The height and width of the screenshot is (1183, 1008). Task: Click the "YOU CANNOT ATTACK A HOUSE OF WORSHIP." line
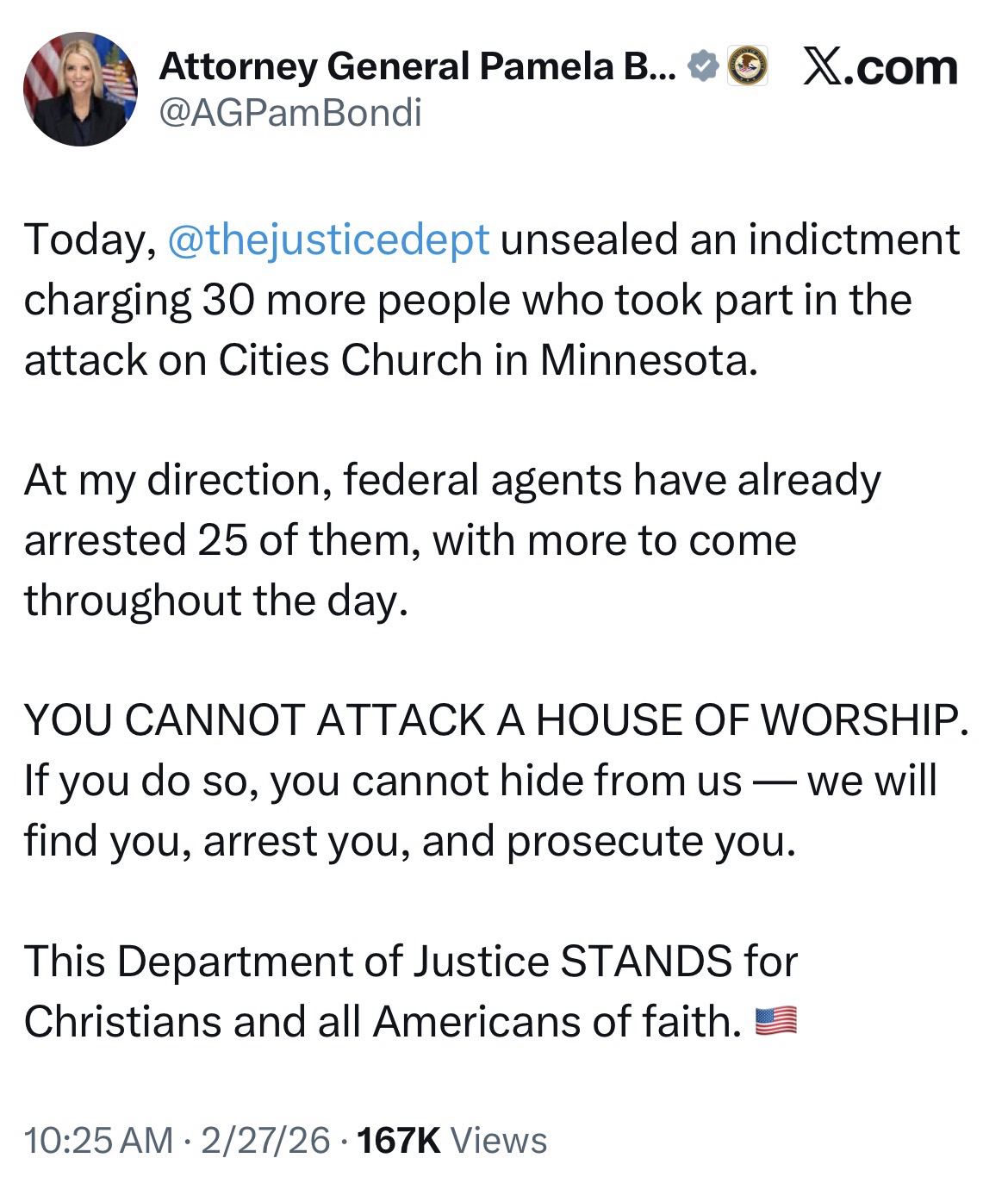(x=495, y=720)
